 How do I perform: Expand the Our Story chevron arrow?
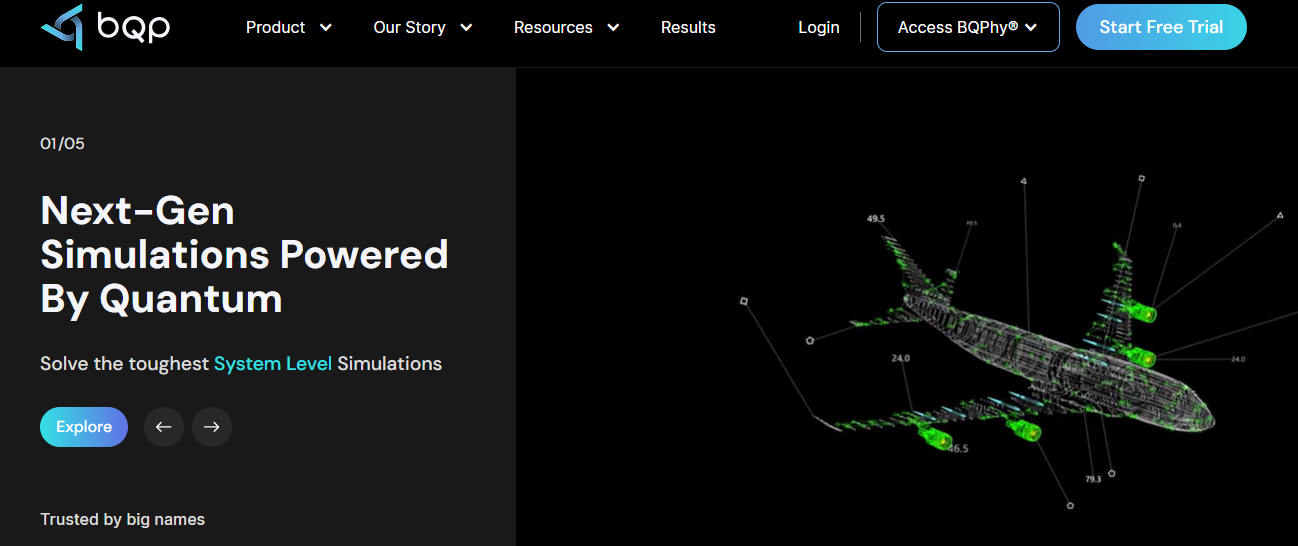pos(466,27)
